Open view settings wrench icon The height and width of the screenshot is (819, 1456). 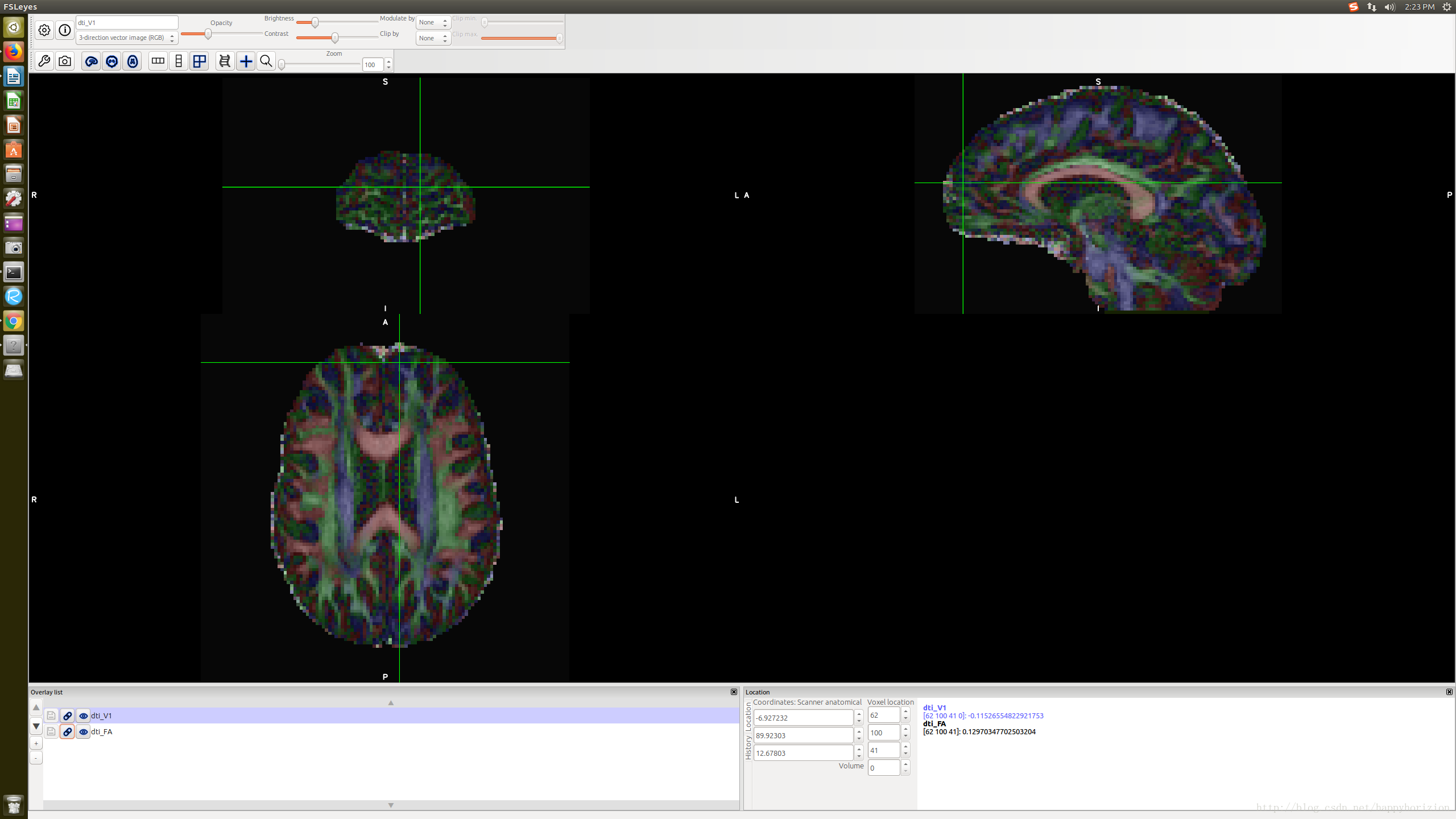coord(44,61)
